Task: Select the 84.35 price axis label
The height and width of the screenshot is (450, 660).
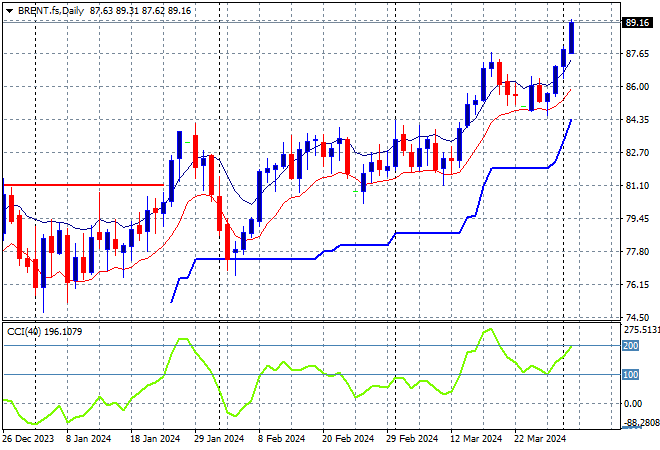Action: pos(637,120)
